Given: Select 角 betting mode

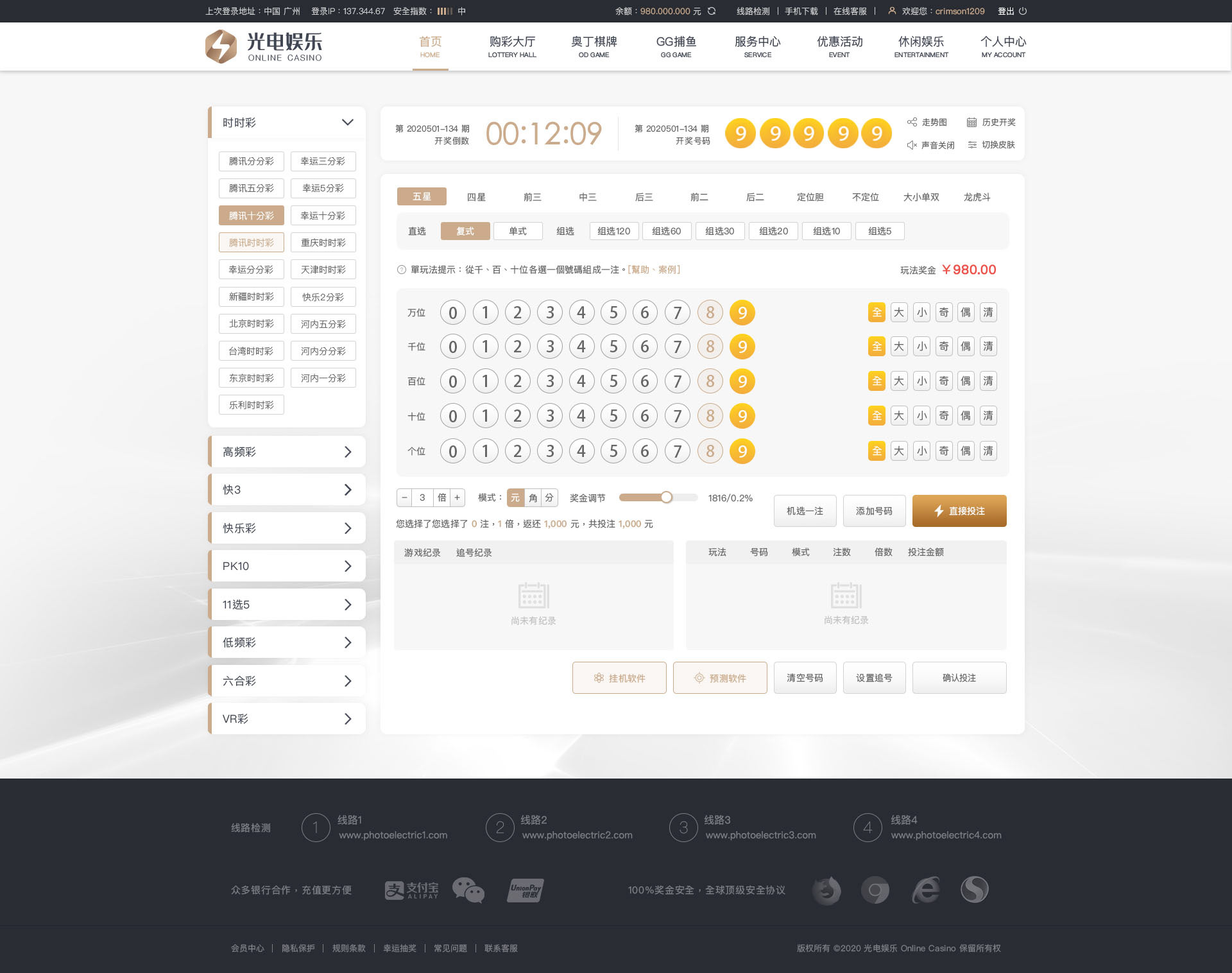Looking at the screenshot, I should point(533,497).
